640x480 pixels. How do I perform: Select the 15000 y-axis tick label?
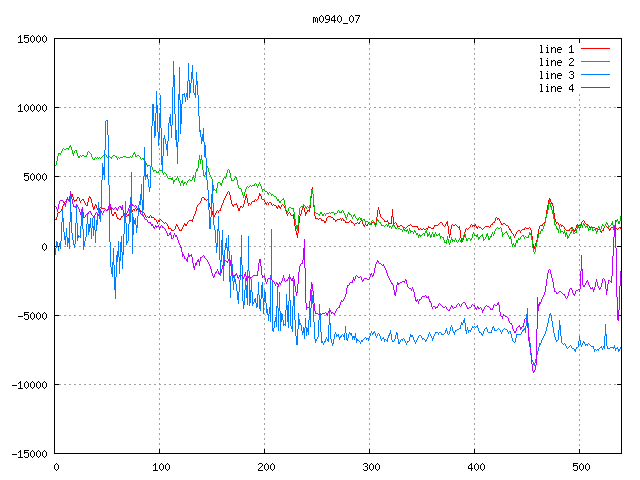[x=31, y=39]
